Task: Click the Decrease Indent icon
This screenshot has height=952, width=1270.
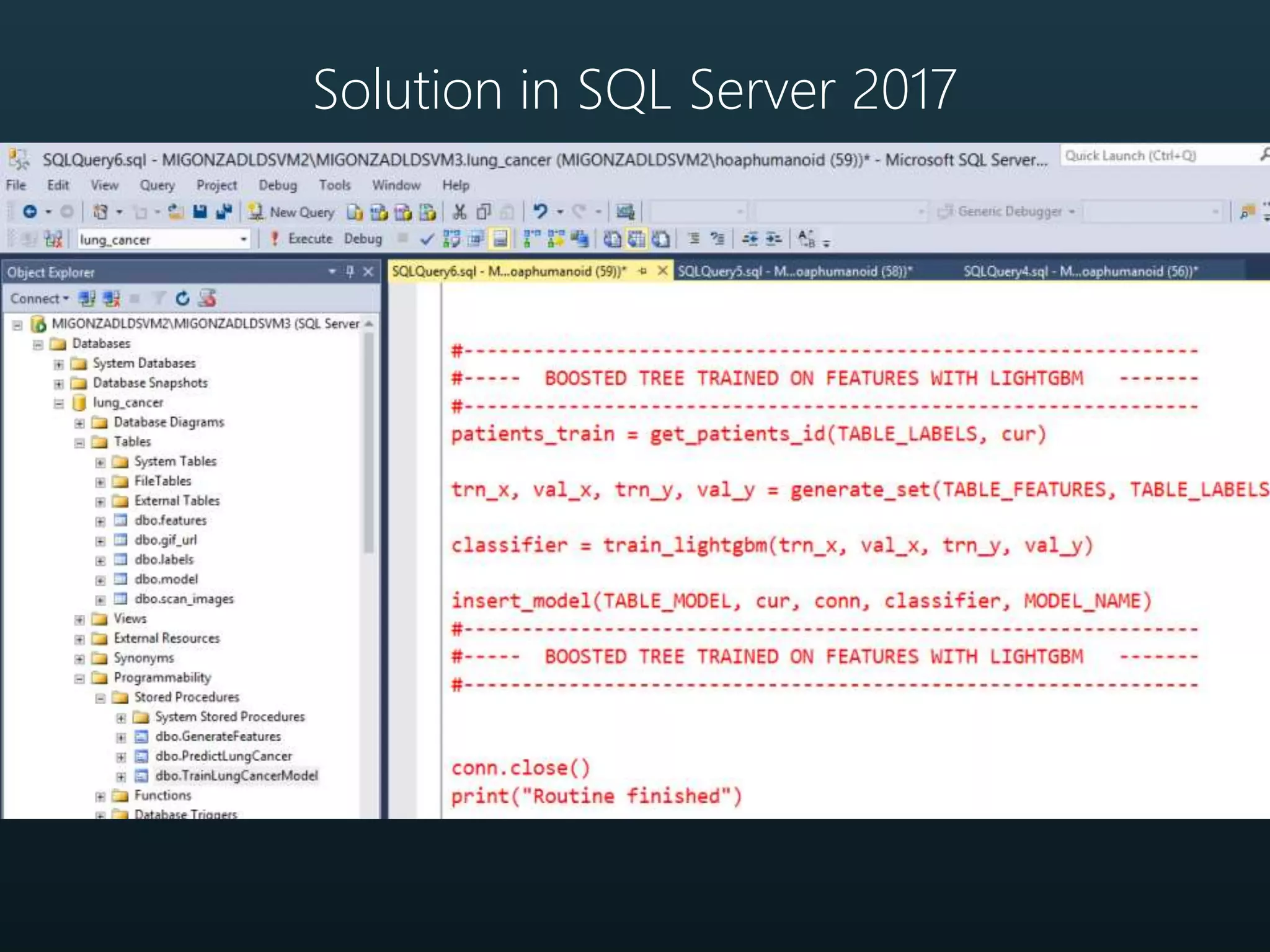Action: pyautogui.click(x=750, y=239)
